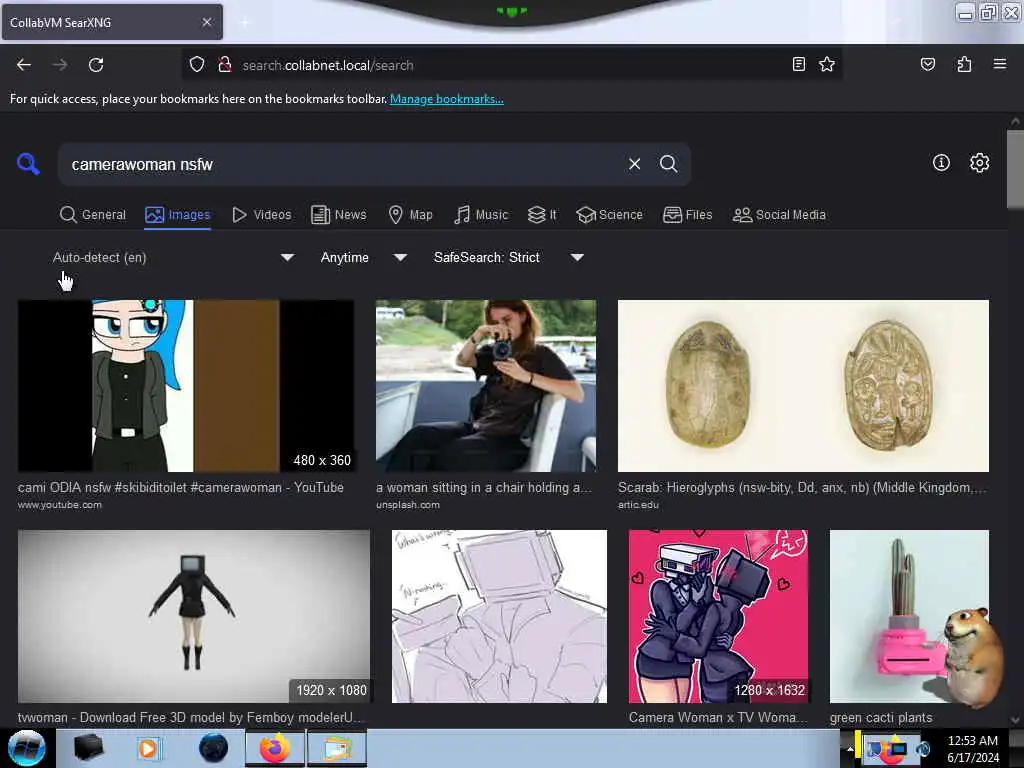Click the insecure connection padlock icon
The width and height of the screenshot is (1024, 768).
point(225,65)
